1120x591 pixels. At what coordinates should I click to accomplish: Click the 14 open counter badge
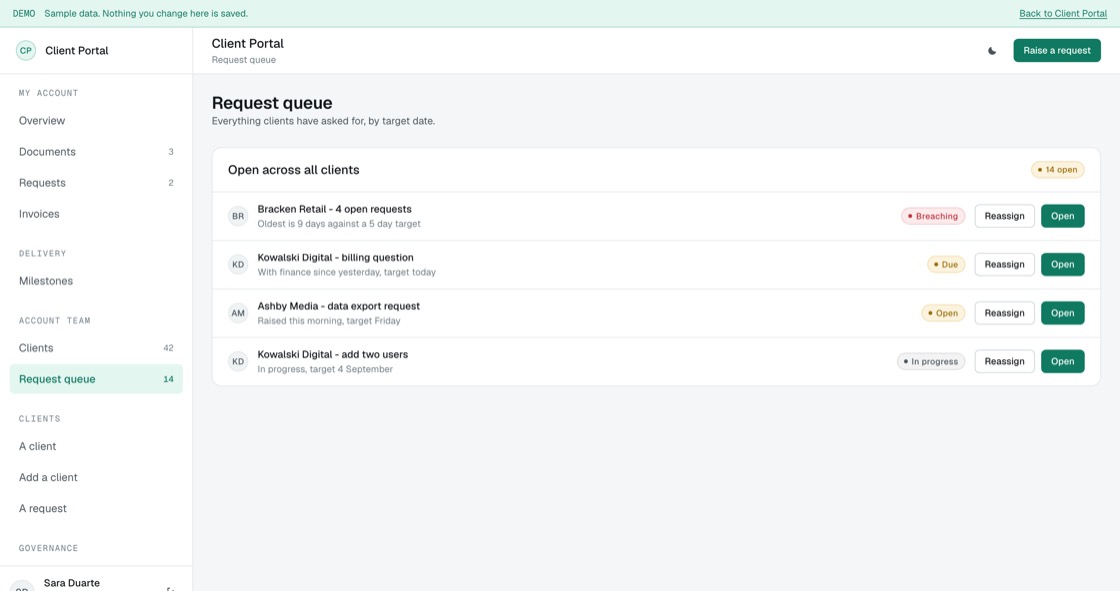1057,170
